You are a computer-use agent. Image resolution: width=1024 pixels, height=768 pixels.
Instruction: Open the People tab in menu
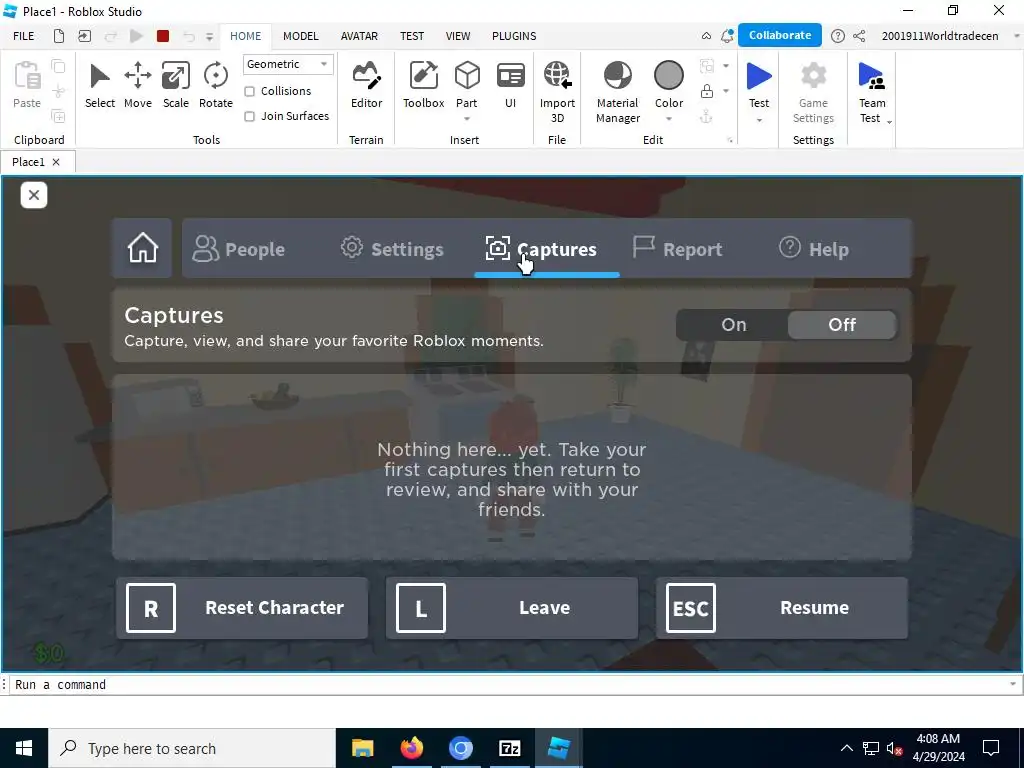(239, 249)
